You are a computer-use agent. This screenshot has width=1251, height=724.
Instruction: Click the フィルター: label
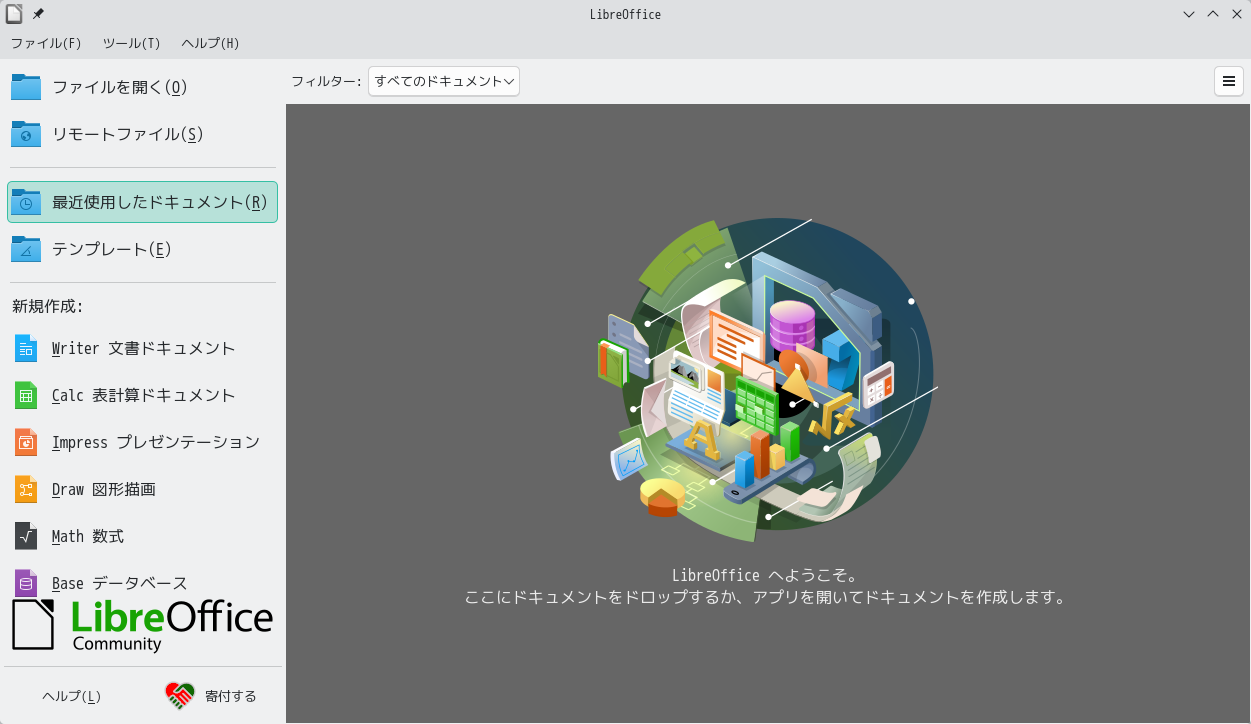pyautogui.click(x=326, y=82)
